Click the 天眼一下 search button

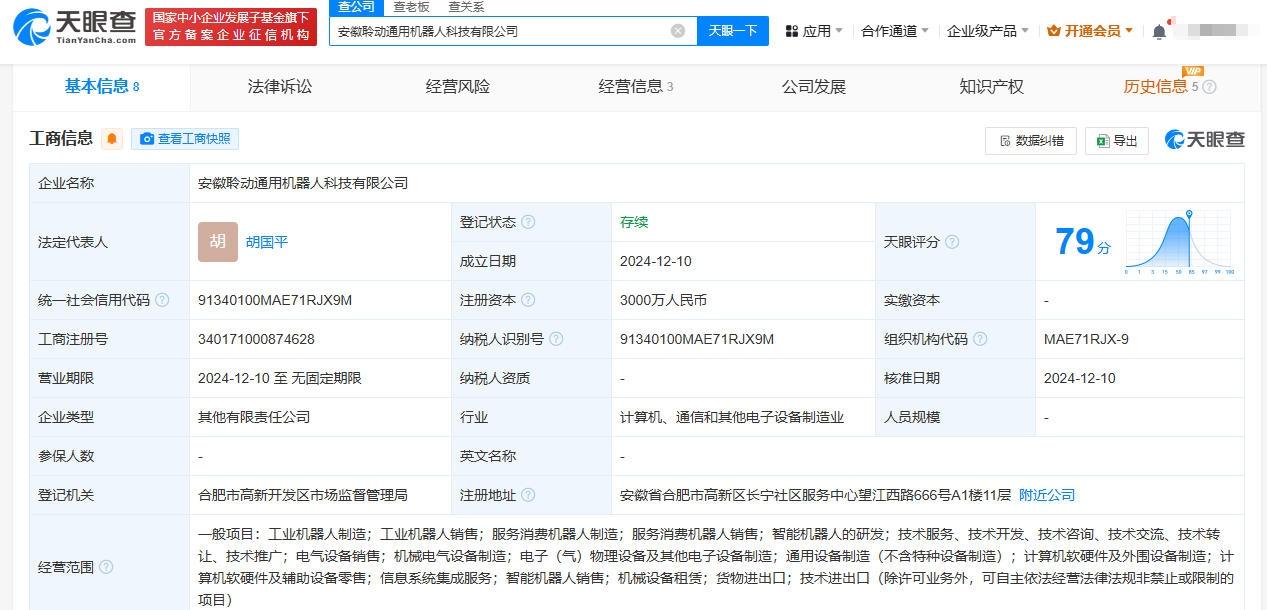(x=733, y=31)
